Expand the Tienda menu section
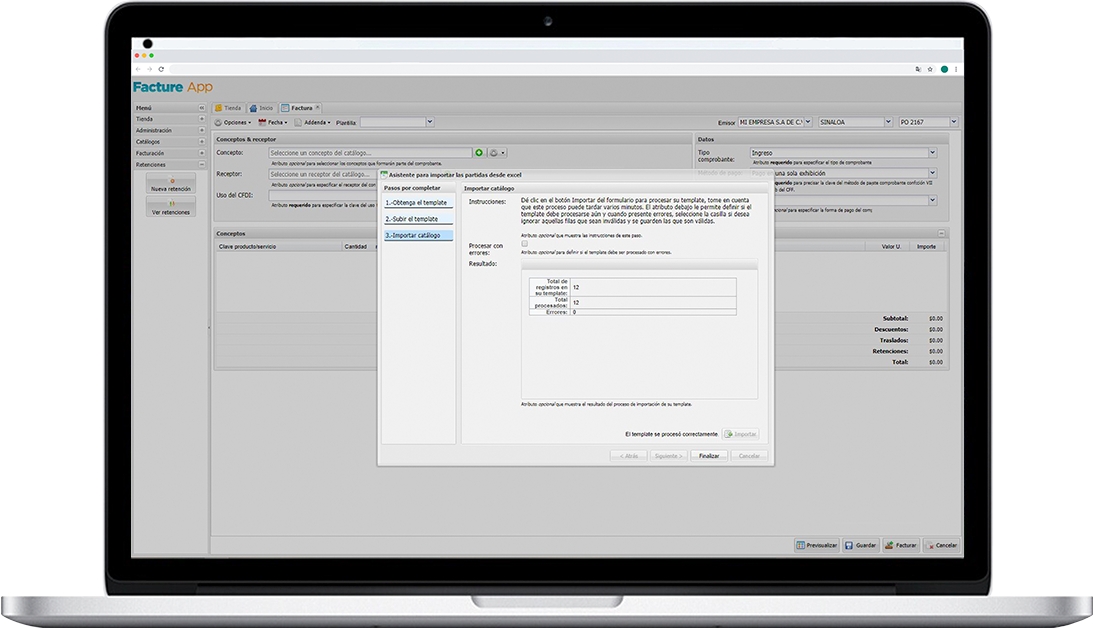Screen dimensions: 1094x628 tap(201, 119)
